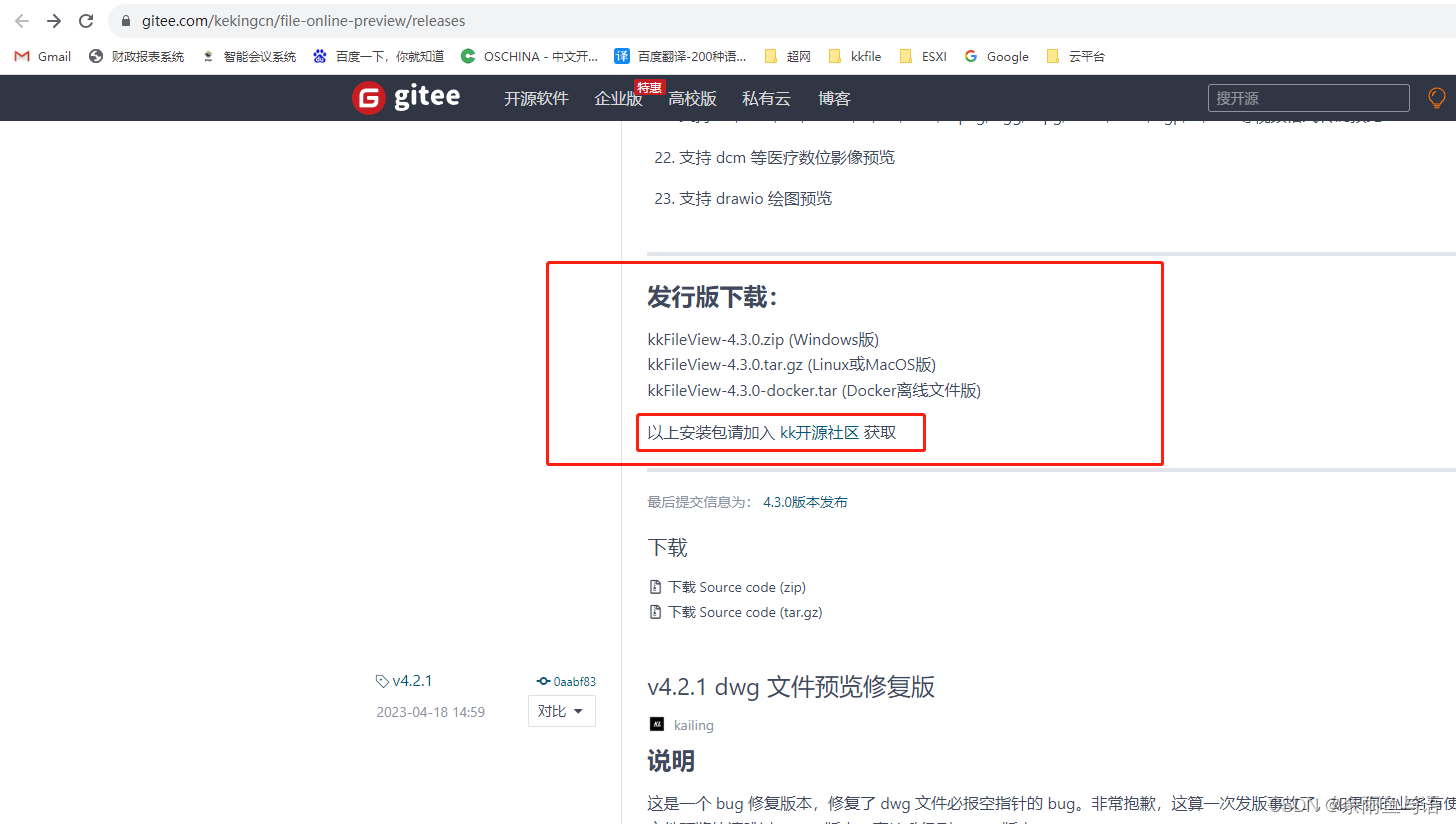Screen dimensions: 1456x824
Task: Expand the 对比 dropdown for v4.2.1
Action: [x=561, y=711]
